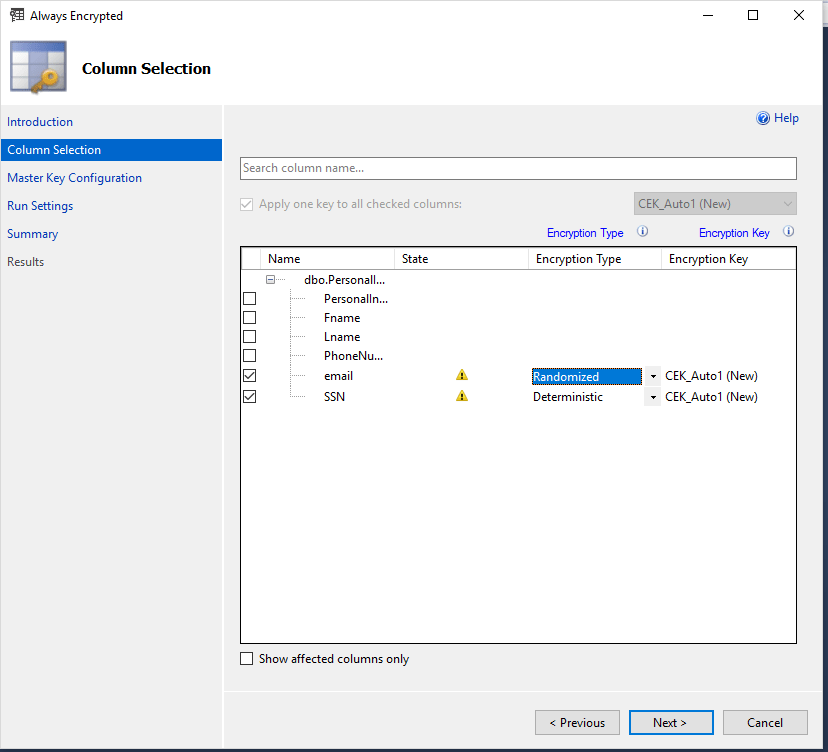828x752 pixels.
Task: Click the Search column name field
Action: click(x=518, y=168)
